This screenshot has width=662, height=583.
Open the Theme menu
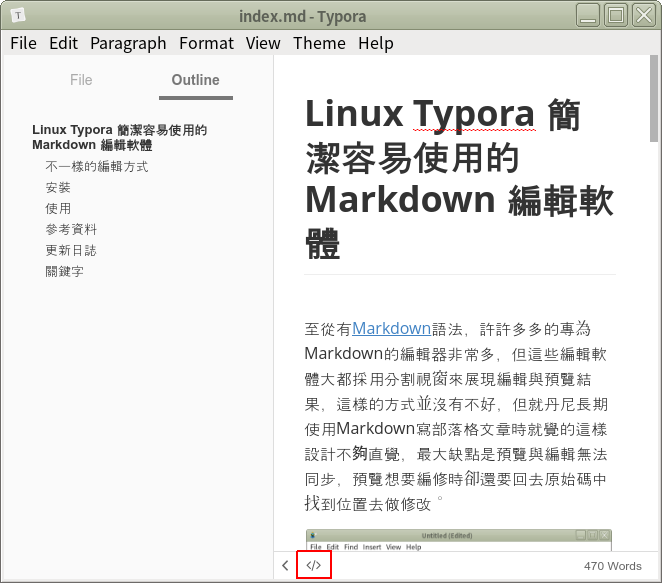pyautogui.click(x=319, y=43)
